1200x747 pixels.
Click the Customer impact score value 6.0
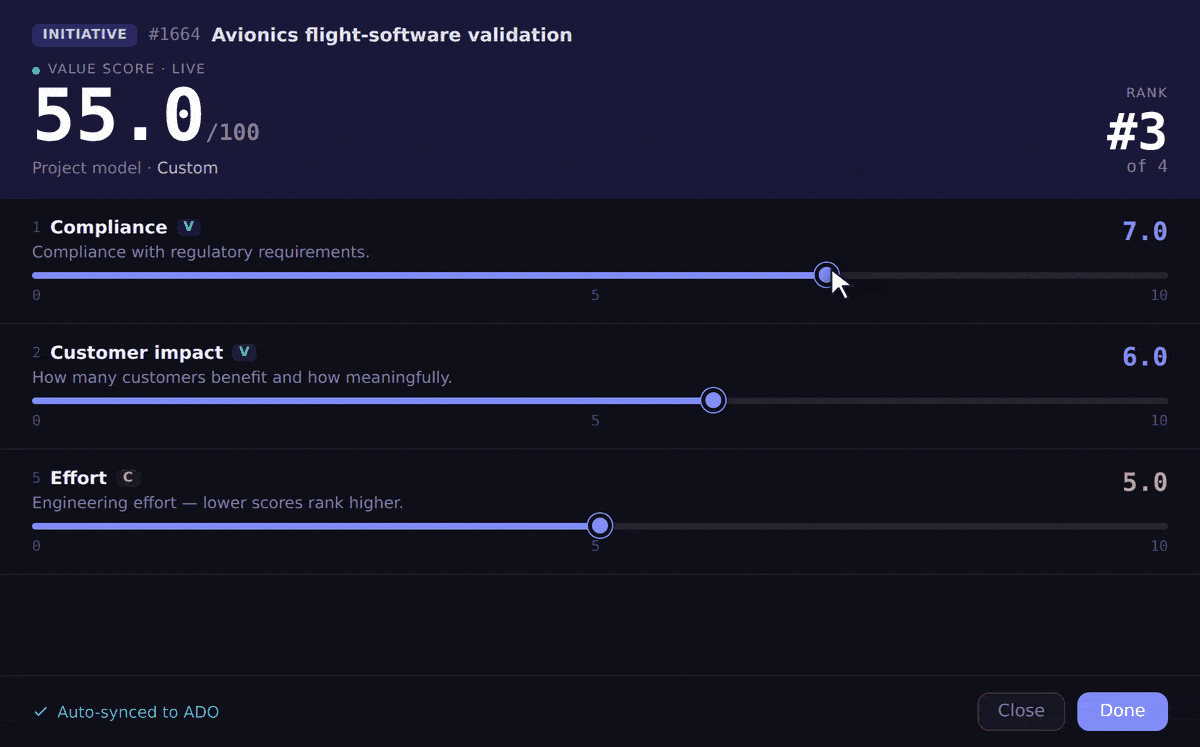pyautogui.click(x=1145, y=357)
